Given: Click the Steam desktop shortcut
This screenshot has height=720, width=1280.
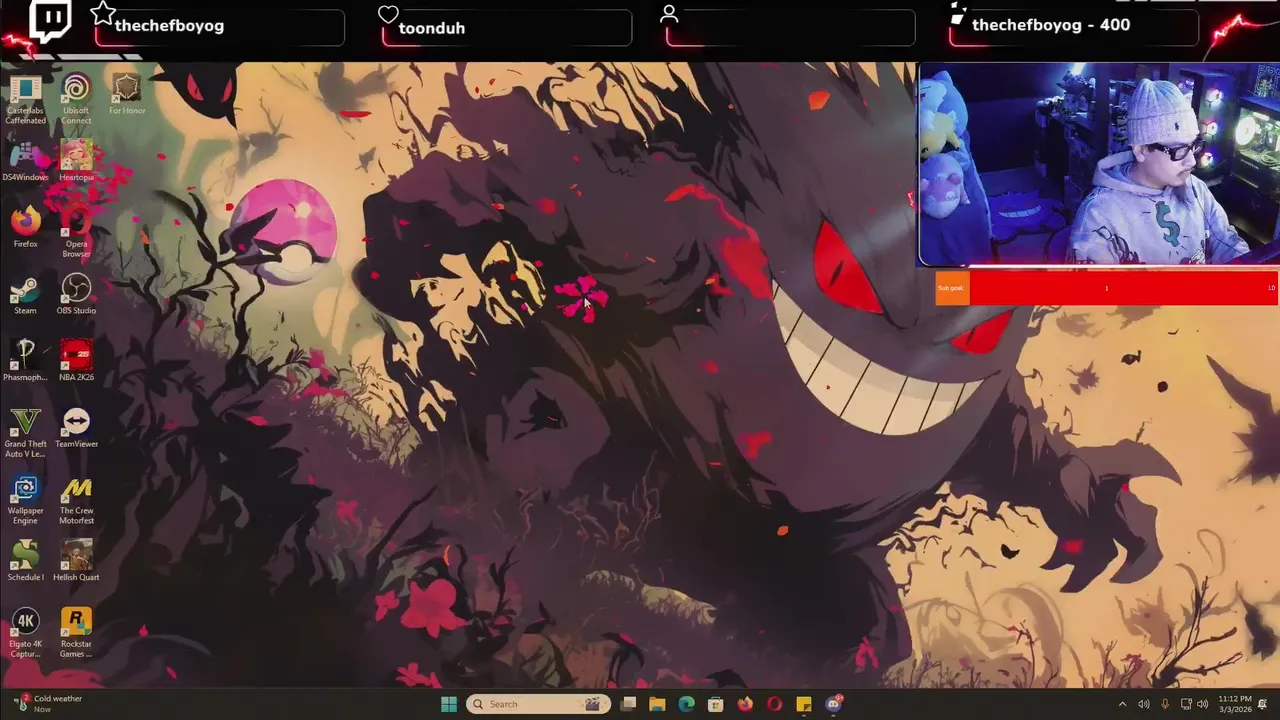Looking at the screenshot, I should click(25, 295).
